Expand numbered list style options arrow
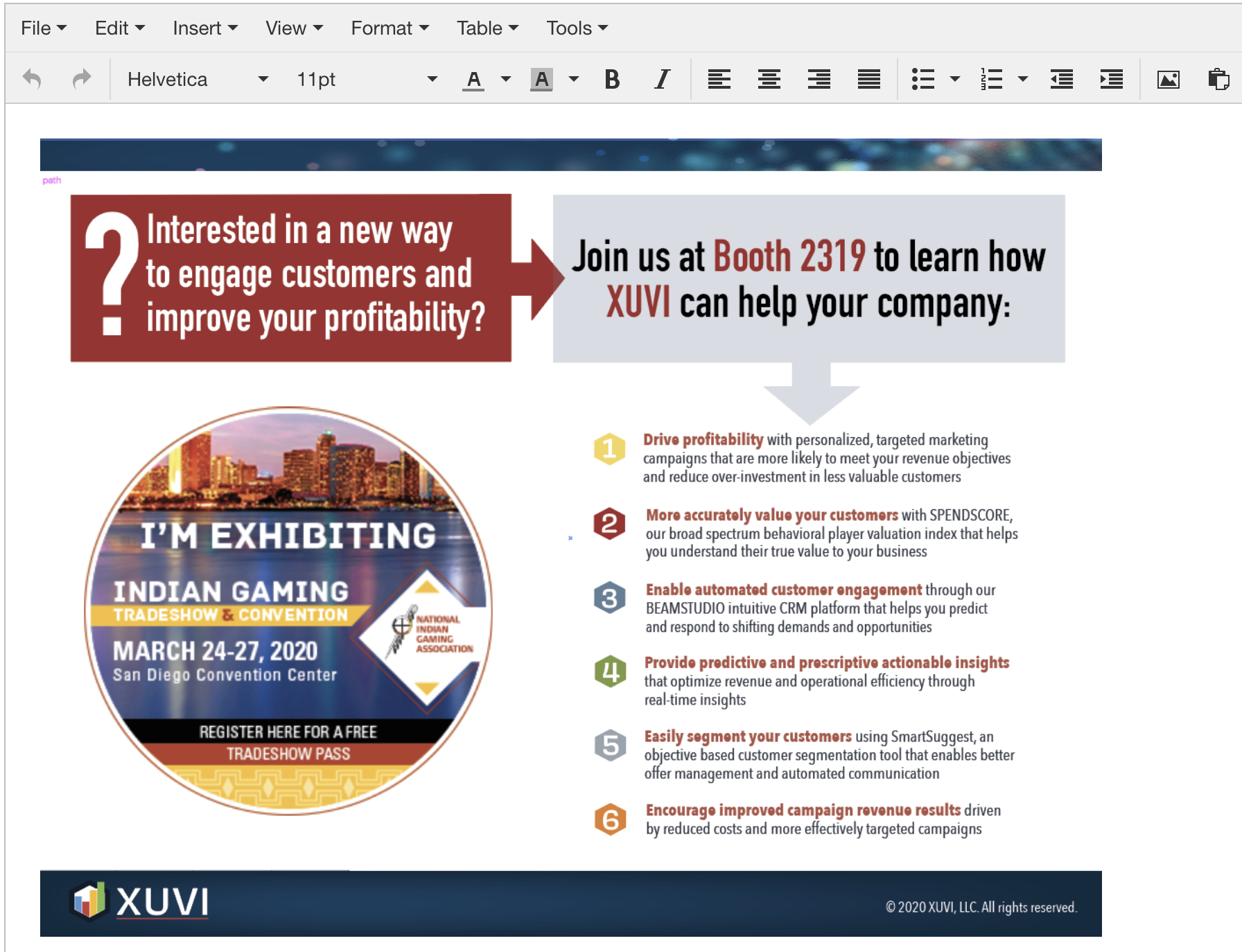1242x952 pixels. click(1023, 80)
